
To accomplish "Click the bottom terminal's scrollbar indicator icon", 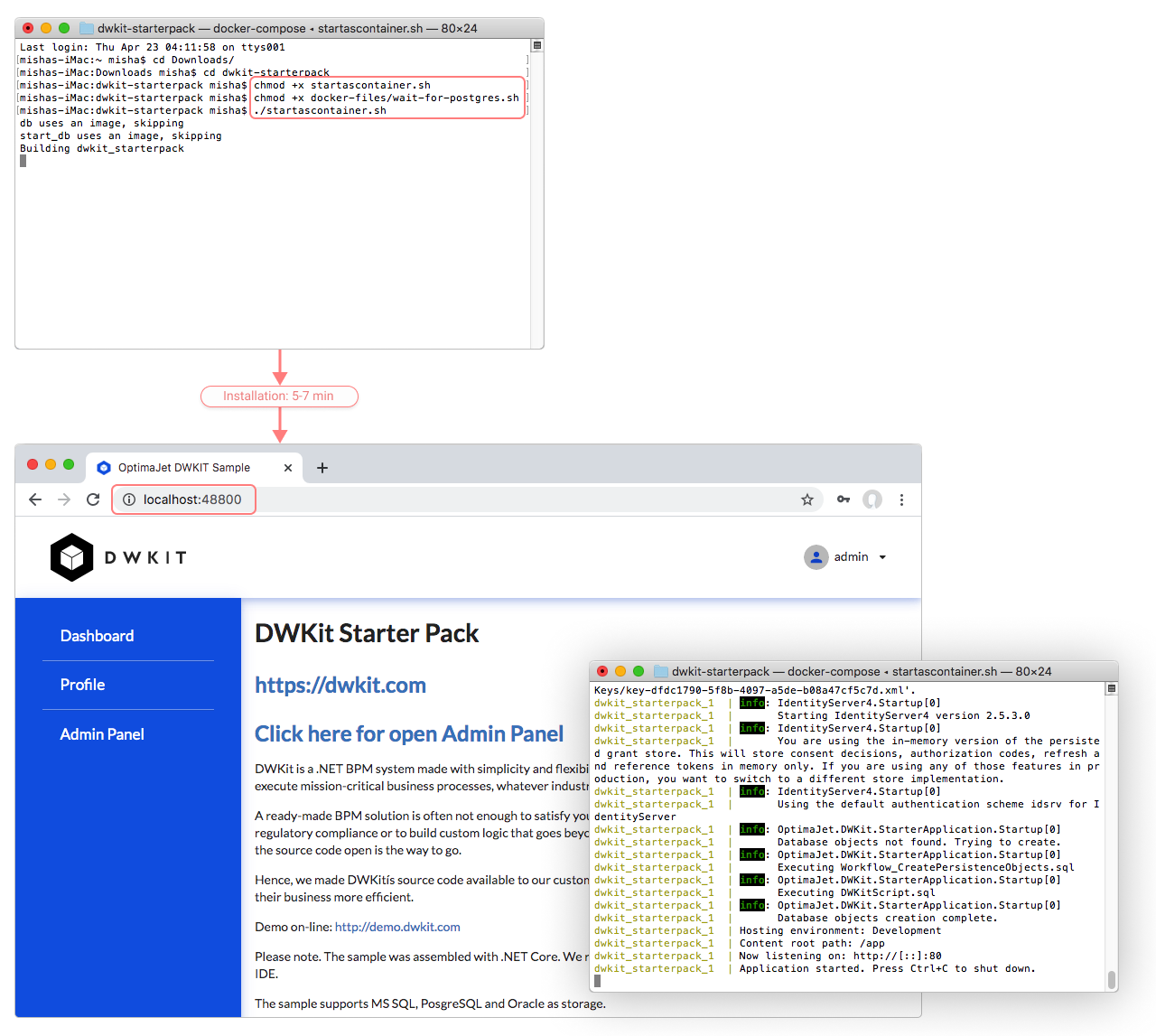I will click(1112, 688).
